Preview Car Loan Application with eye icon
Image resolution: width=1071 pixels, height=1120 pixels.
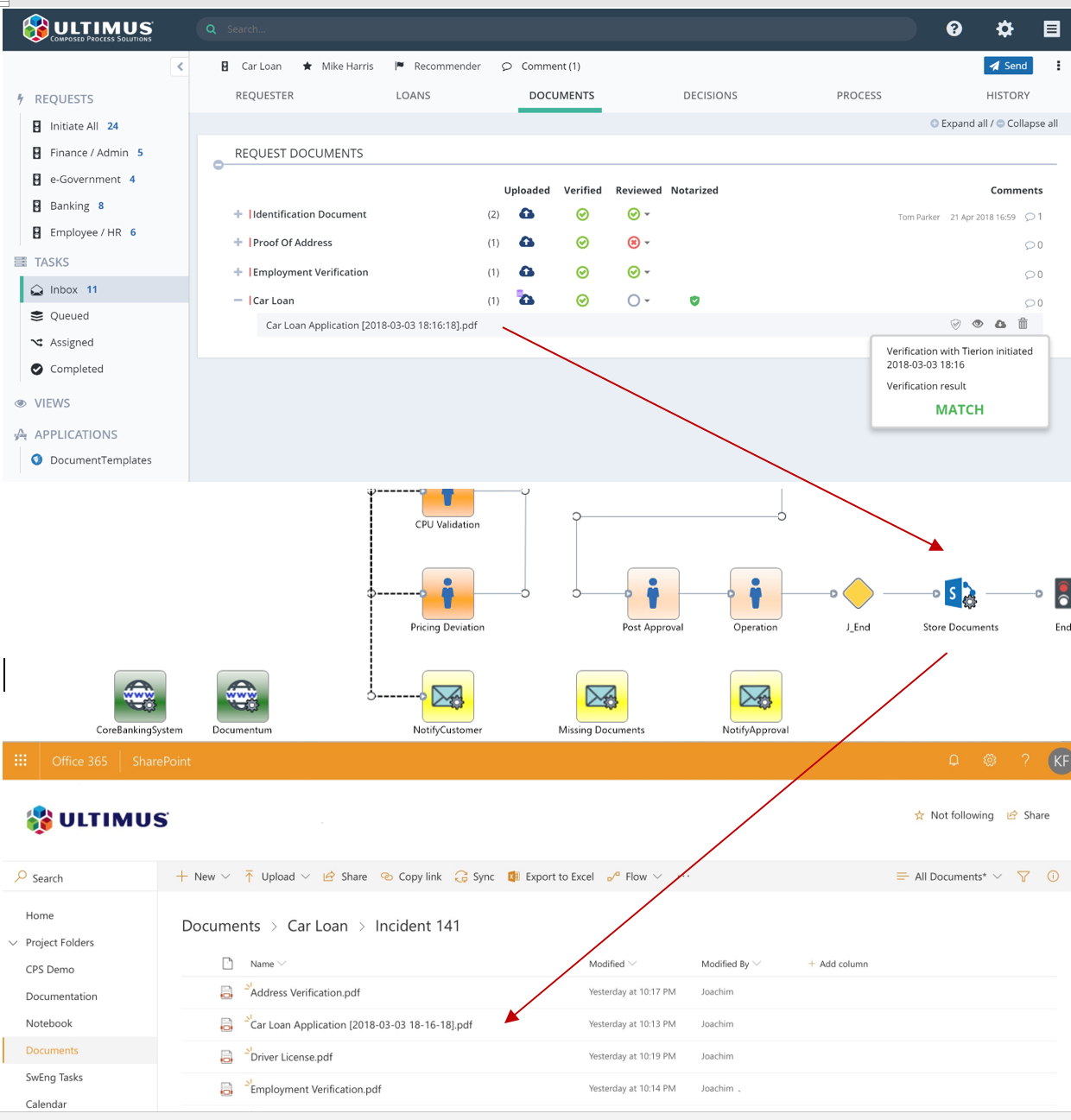click(x=978, y=324)
